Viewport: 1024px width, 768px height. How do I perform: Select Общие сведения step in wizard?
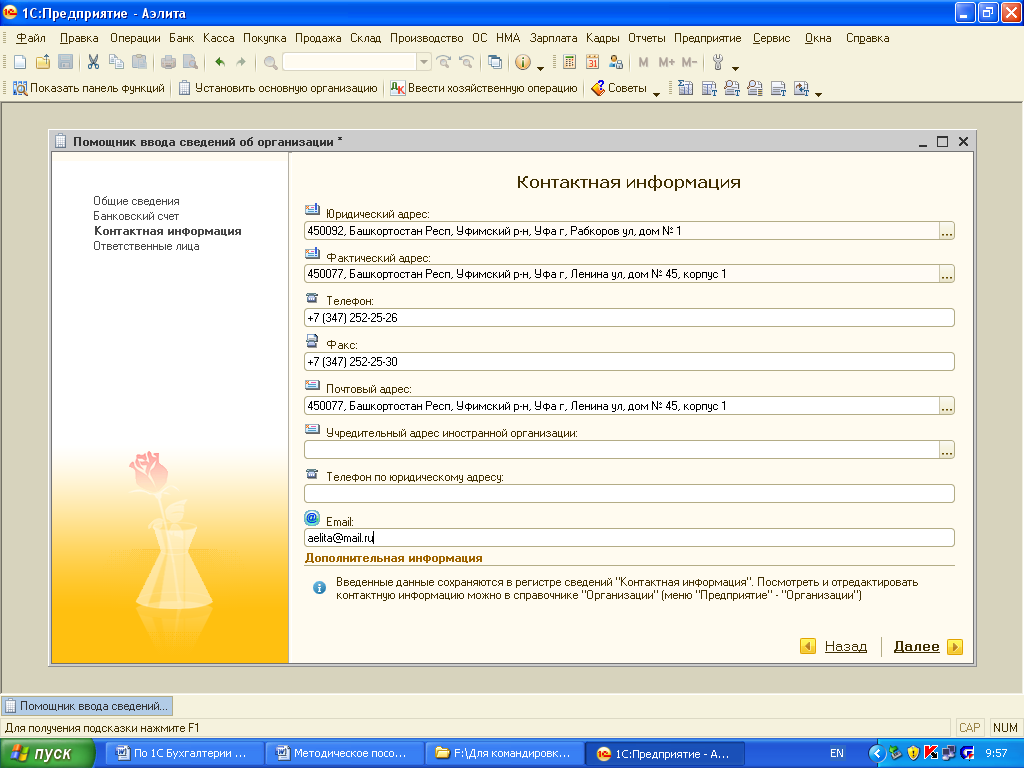(136, 201)
